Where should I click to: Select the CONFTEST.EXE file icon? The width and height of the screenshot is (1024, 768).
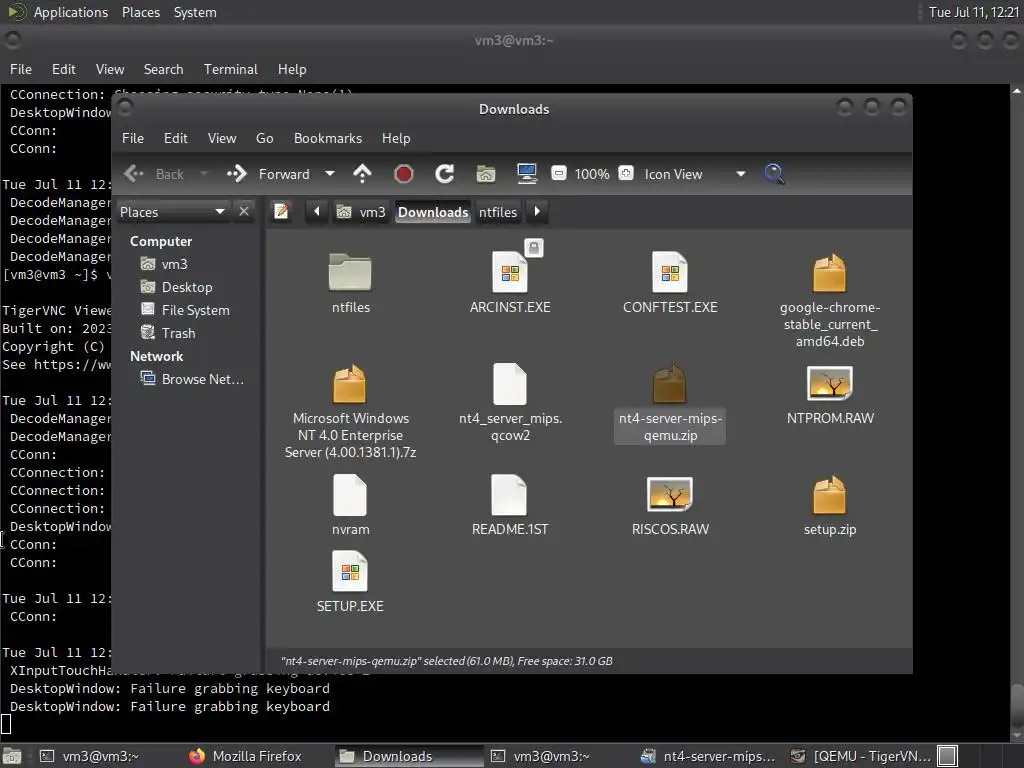coord(670,272)
